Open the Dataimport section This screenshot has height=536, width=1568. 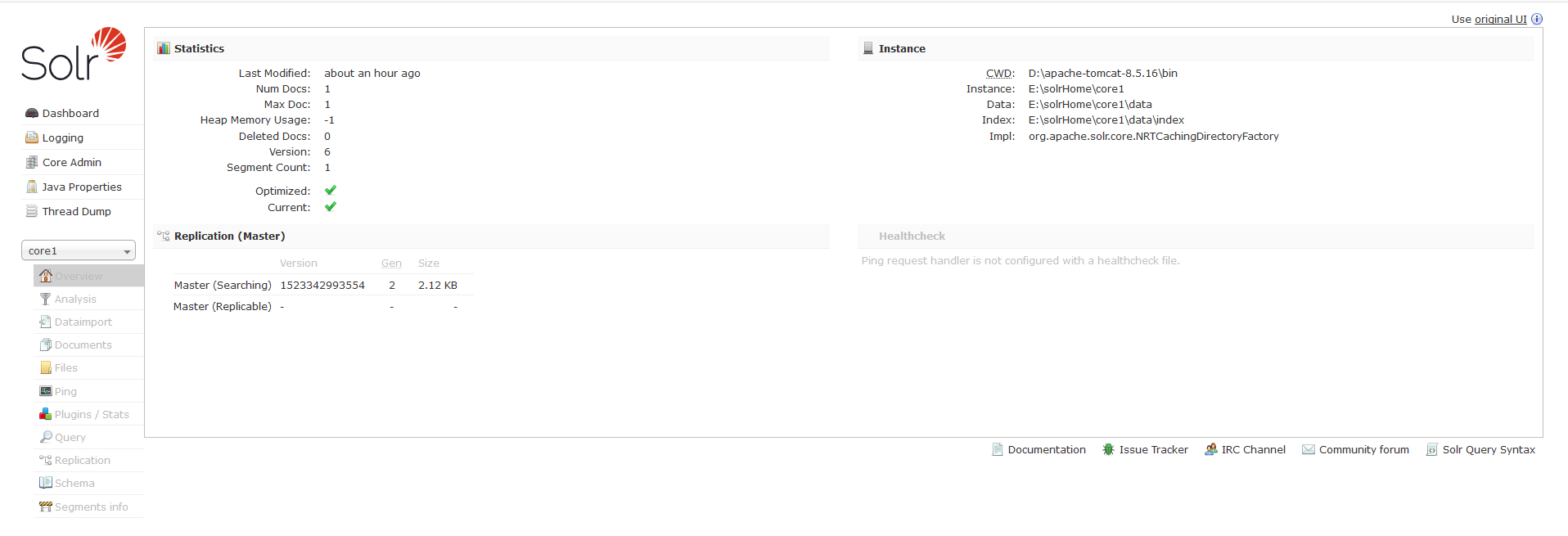tap(83, 322)
